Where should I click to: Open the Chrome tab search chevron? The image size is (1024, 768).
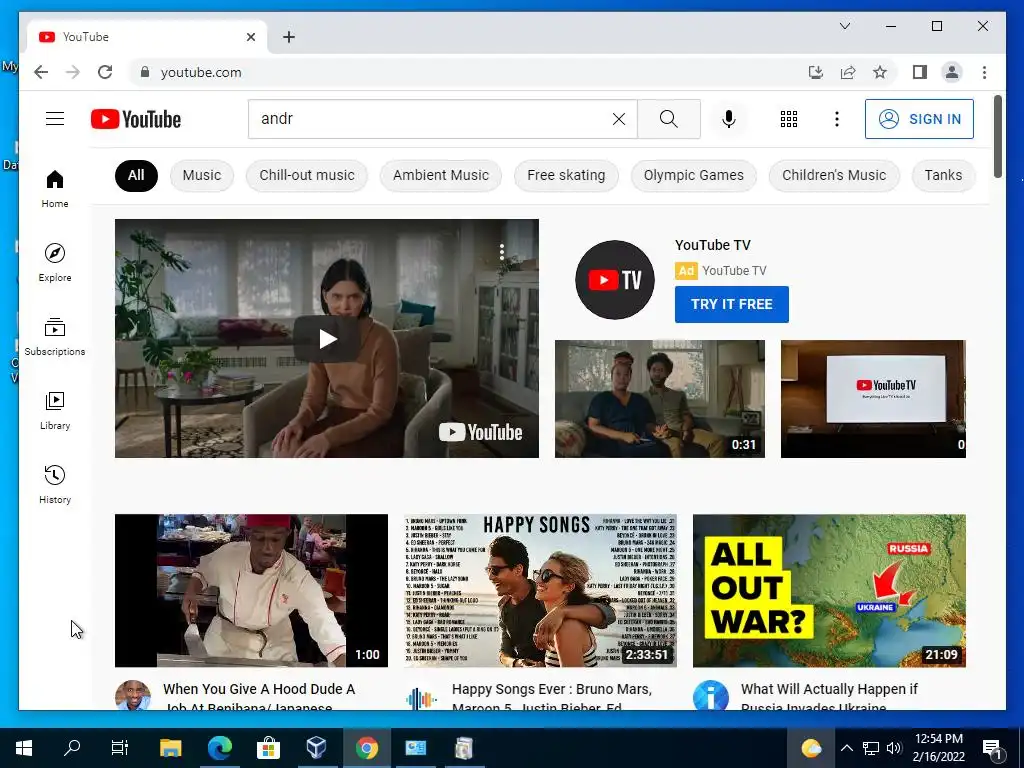tap(845, 26)
